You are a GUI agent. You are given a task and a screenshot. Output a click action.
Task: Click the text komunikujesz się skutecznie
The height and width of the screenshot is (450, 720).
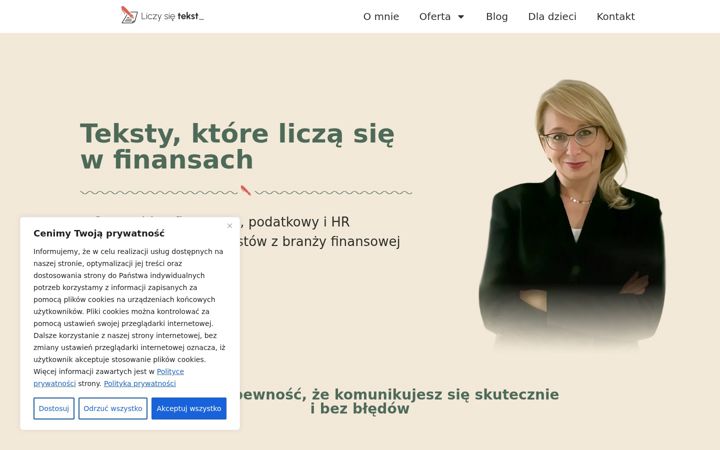click(446, 394)
